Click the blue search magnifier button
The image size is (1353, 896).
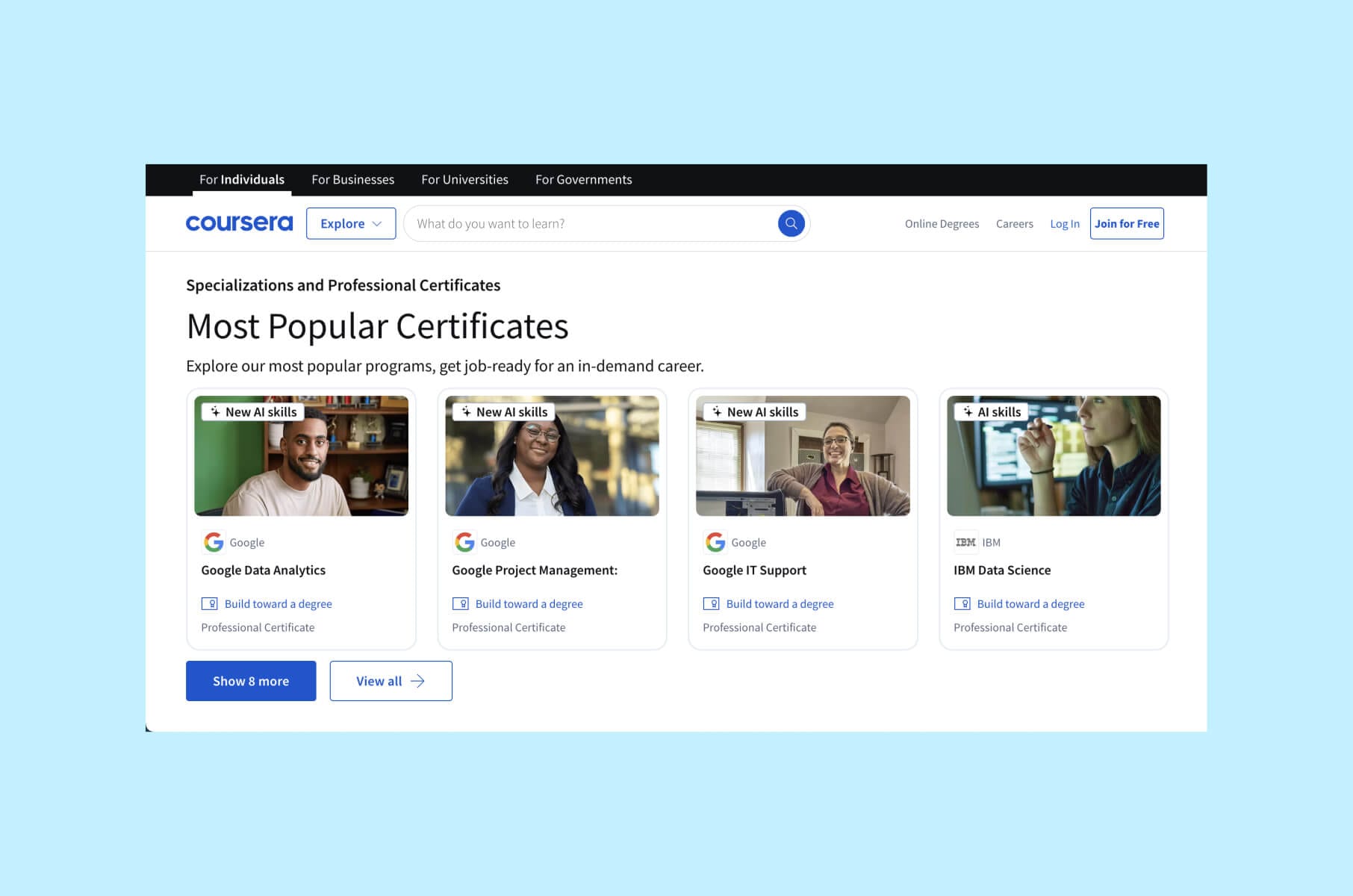click(791, 223)
